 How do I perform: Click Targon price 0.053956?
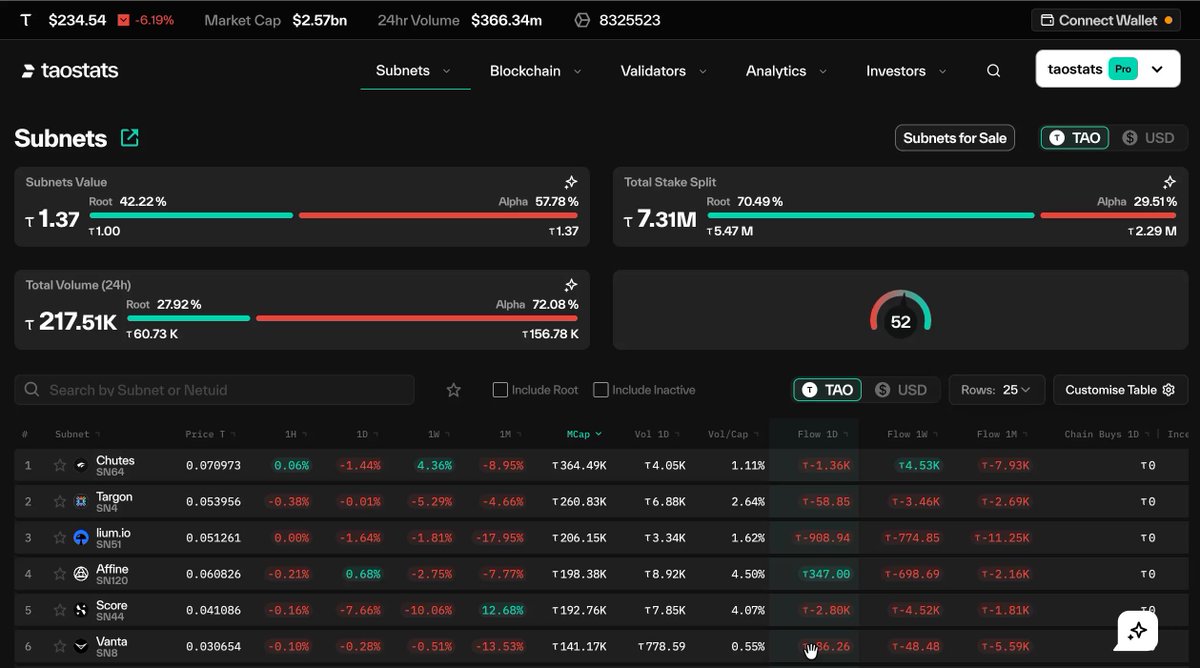point(213,502)
